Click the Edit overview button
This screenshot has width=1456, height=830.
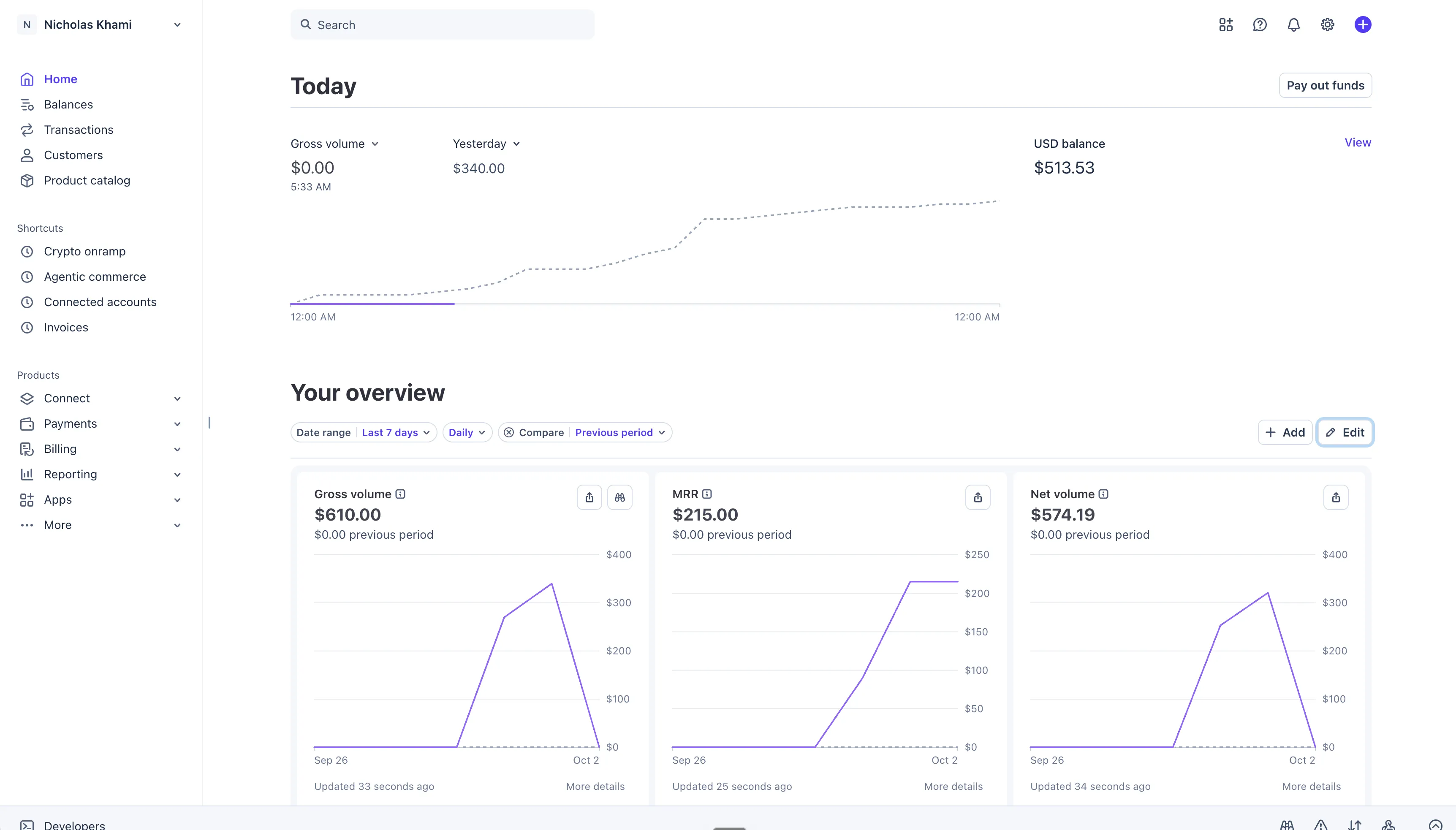click(1345, 433)
